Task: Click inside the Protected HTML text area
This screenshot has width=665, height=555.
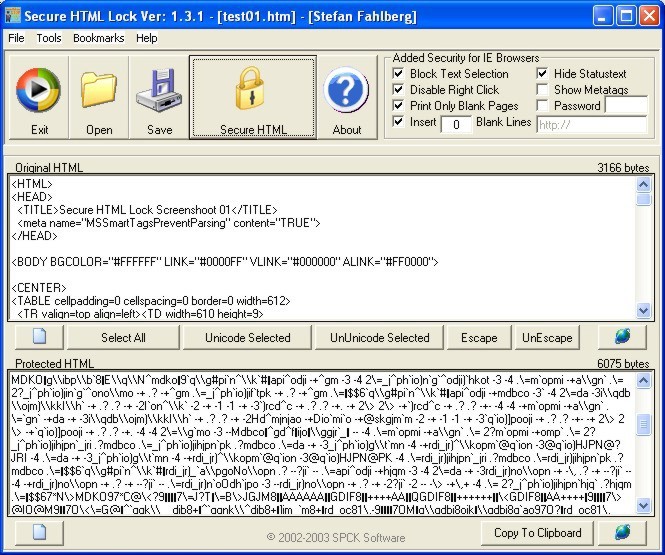Action: coord(322,443)
